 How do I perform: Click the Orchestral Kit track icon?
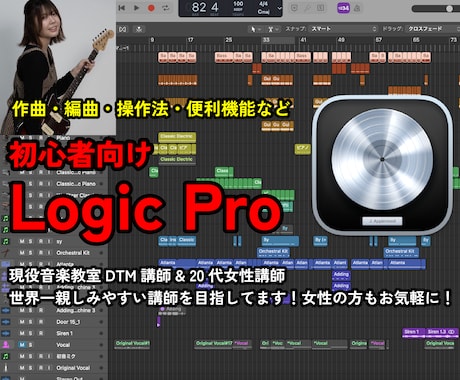(5, 253)
